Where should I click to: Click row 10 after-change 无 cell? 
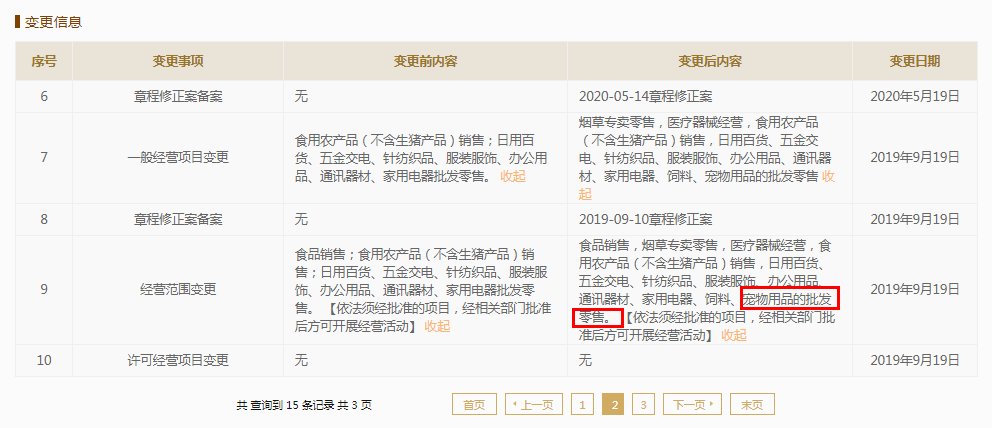coord(710,360)
